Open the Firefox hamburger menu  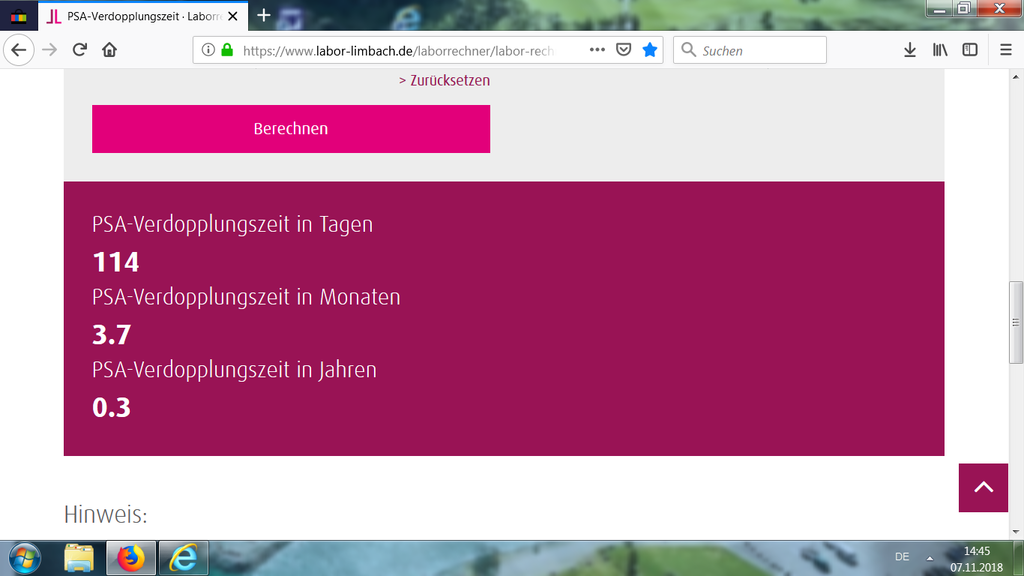(1006, 50)
